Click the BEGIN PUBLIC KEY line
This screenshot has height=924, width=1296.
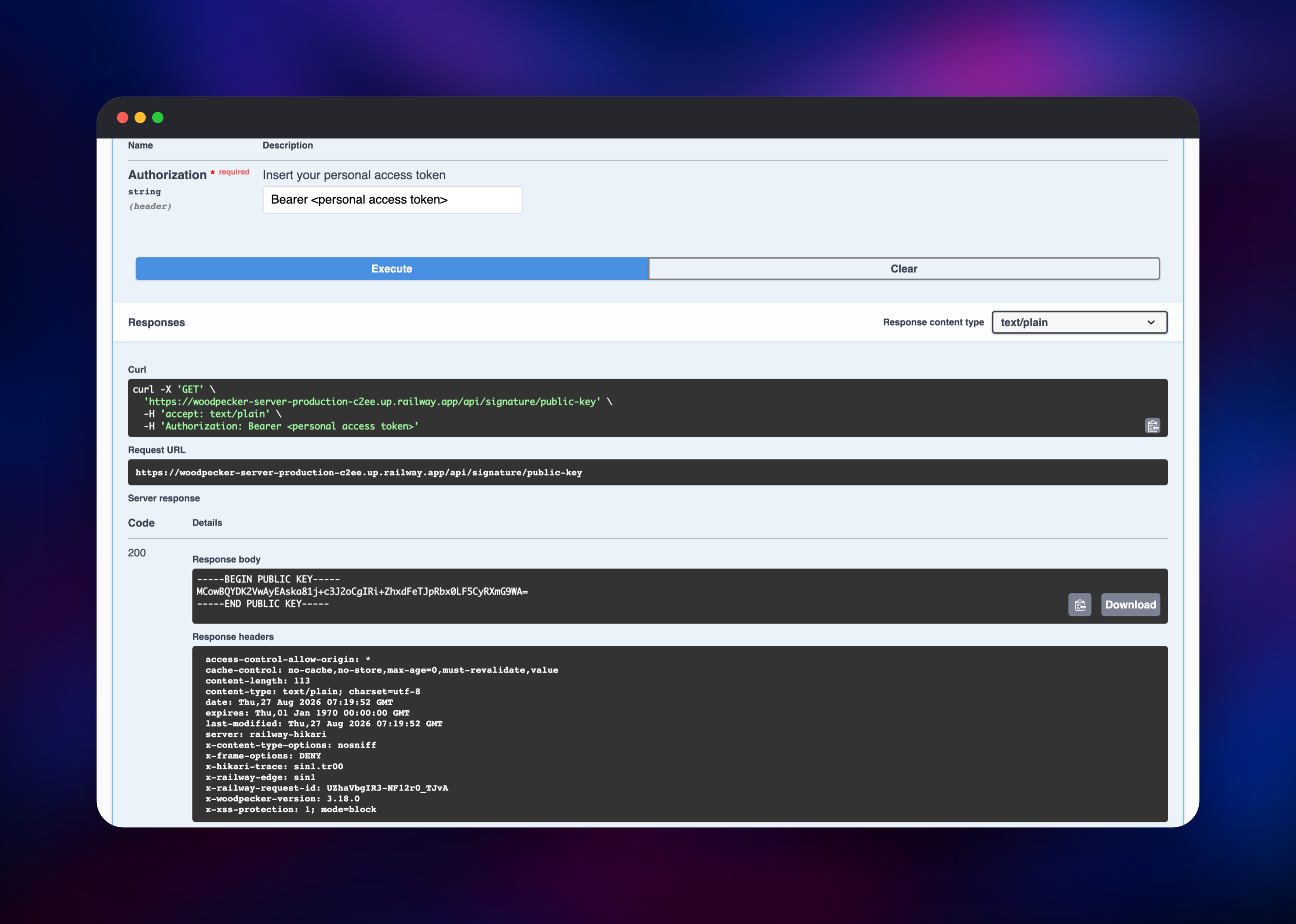[x=268, y=579]
